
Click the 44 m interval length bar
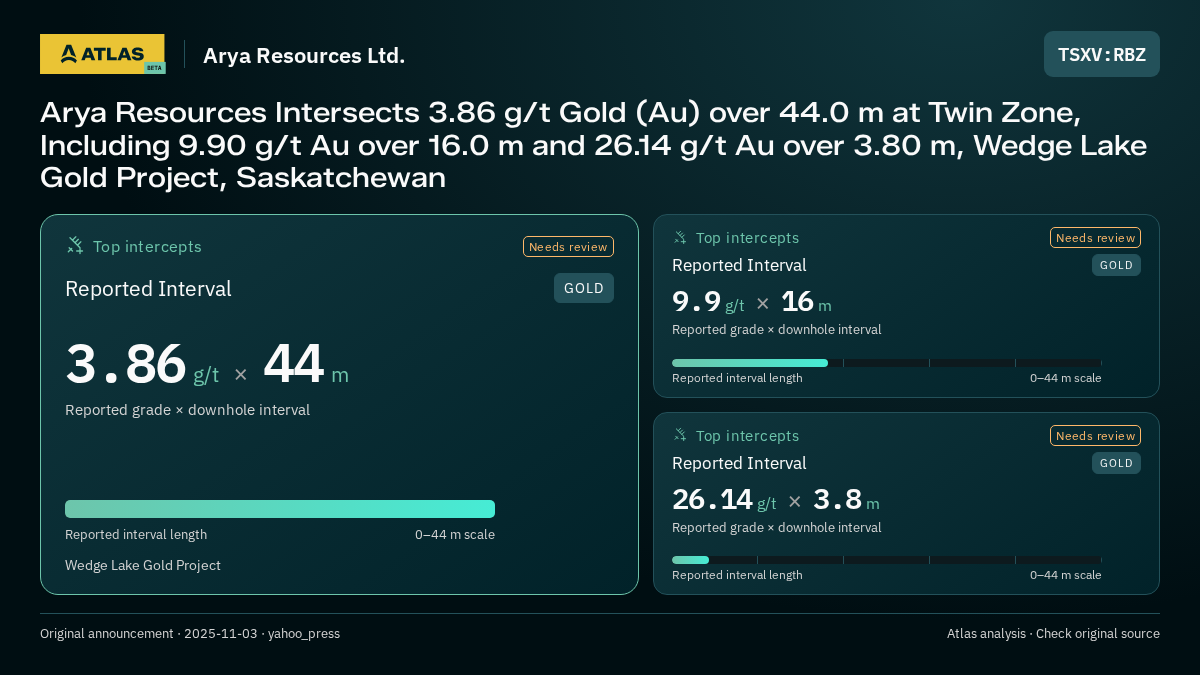(280, 509)
